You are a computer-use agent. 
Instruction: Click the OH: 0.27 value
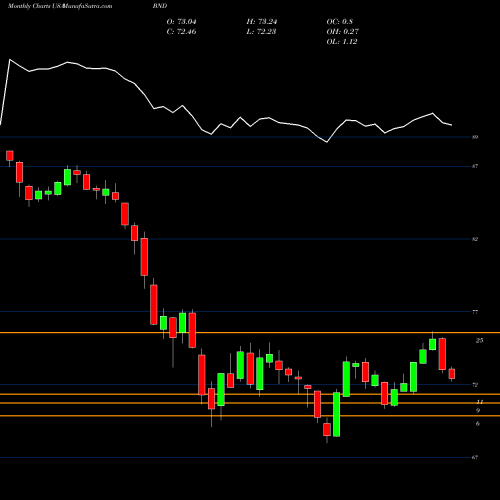pos(343,32)
